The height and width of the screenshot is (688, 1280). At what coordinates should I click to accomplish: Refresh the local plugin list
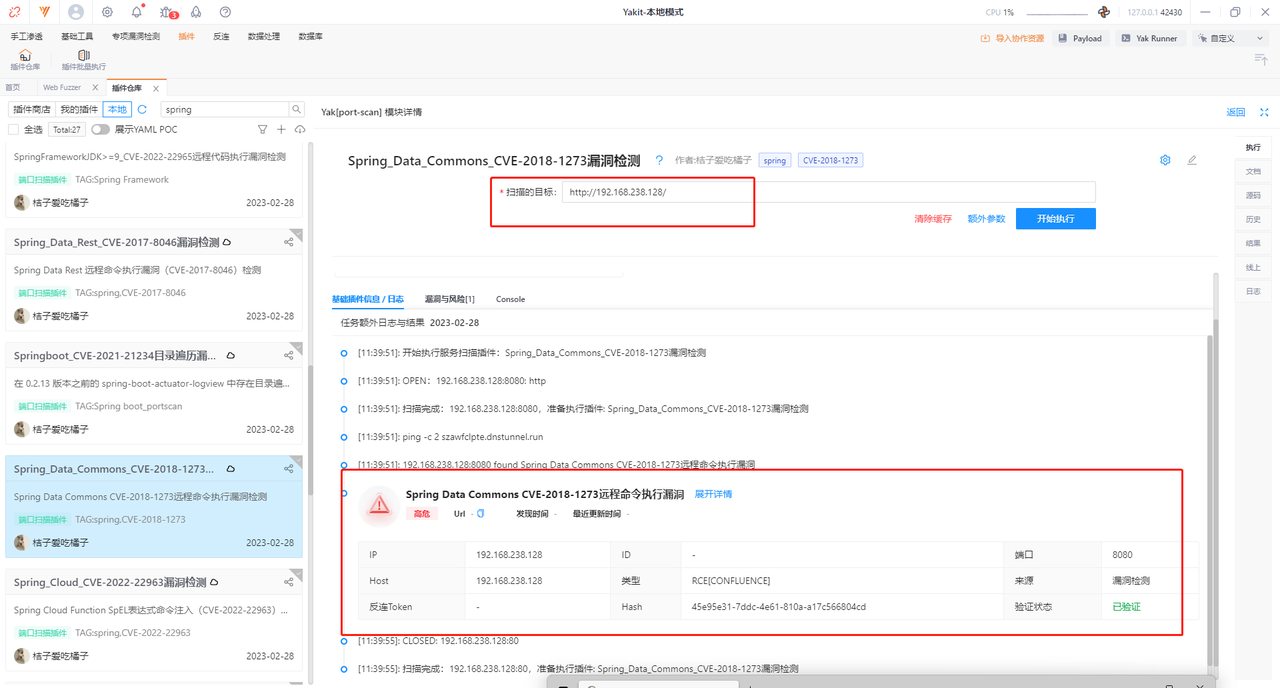click(x=142, y=109)
